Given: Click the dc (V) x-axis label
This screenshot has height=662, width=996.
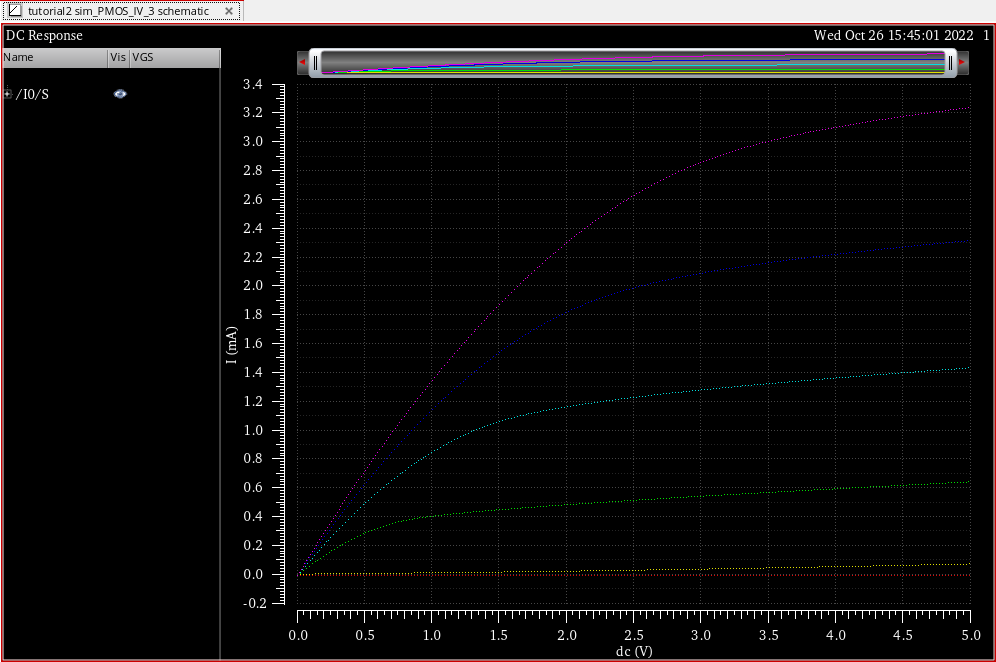Looking at the screenshot, I should 634,651.
